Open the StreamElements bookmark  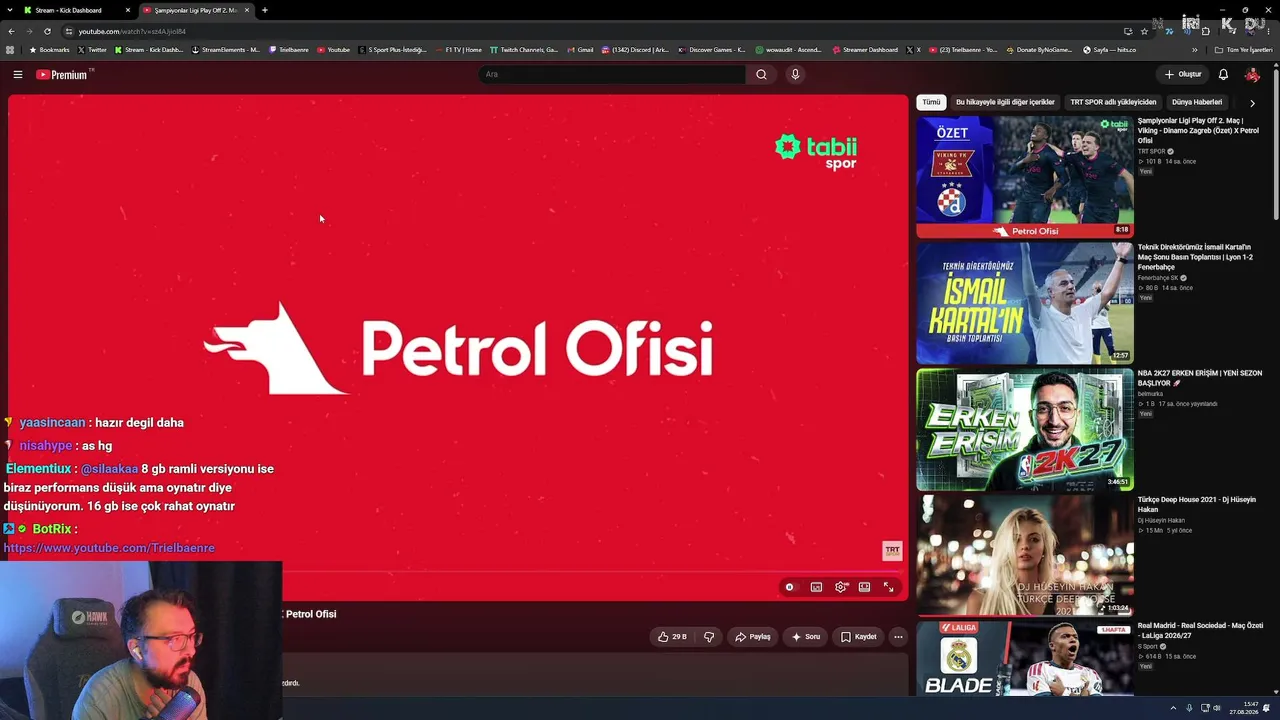tap(226, 50)
